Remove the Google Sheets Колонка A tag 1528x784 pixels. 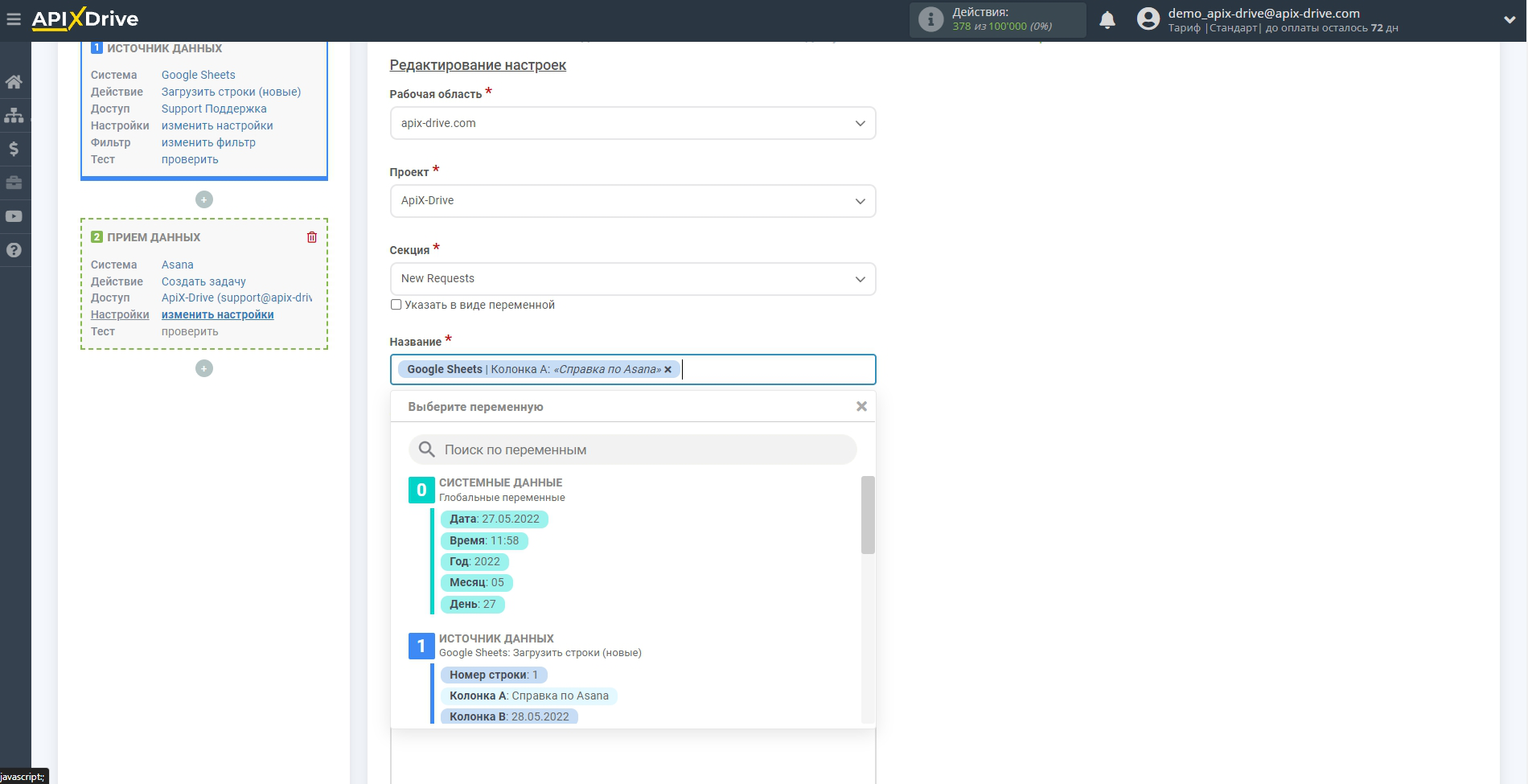pyautogui.click(x=667, y=370)
